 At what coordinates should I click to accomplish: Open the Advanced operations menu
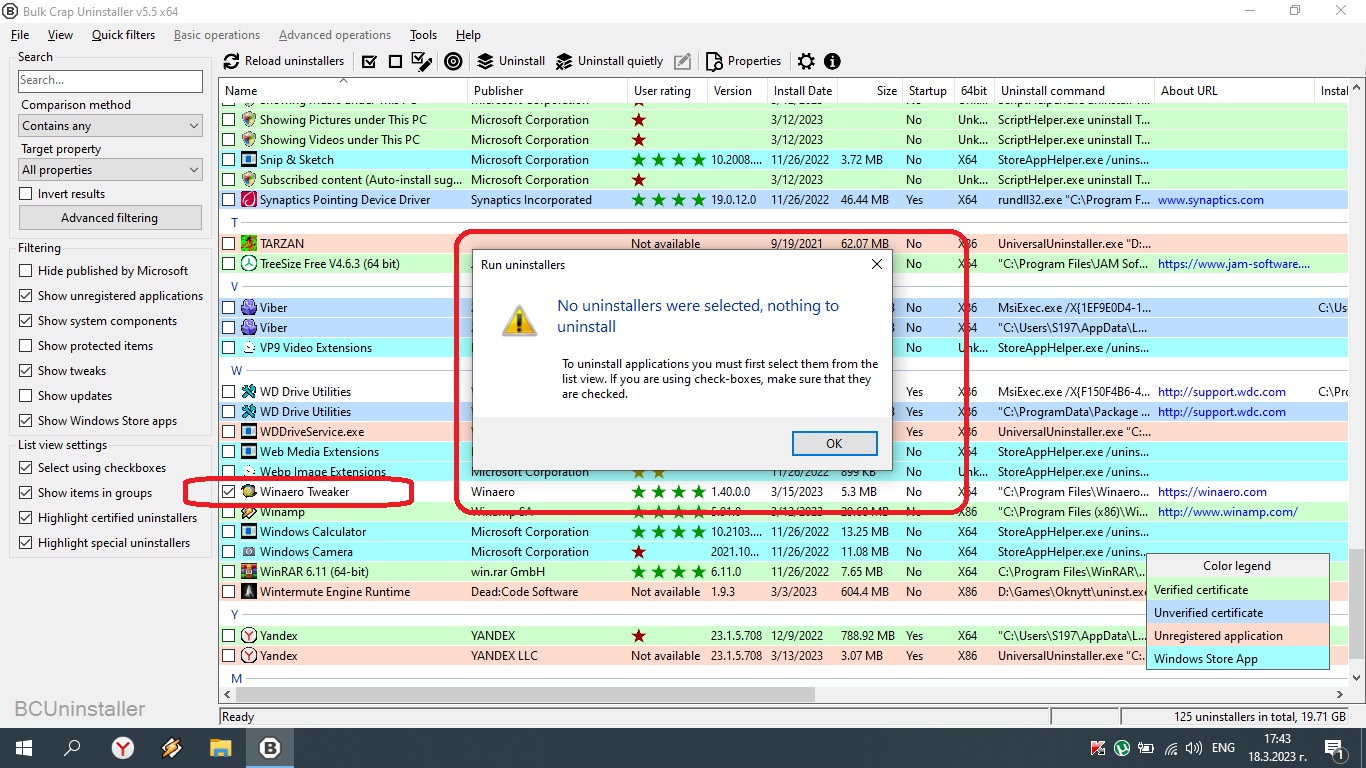(x=335, y=35)
